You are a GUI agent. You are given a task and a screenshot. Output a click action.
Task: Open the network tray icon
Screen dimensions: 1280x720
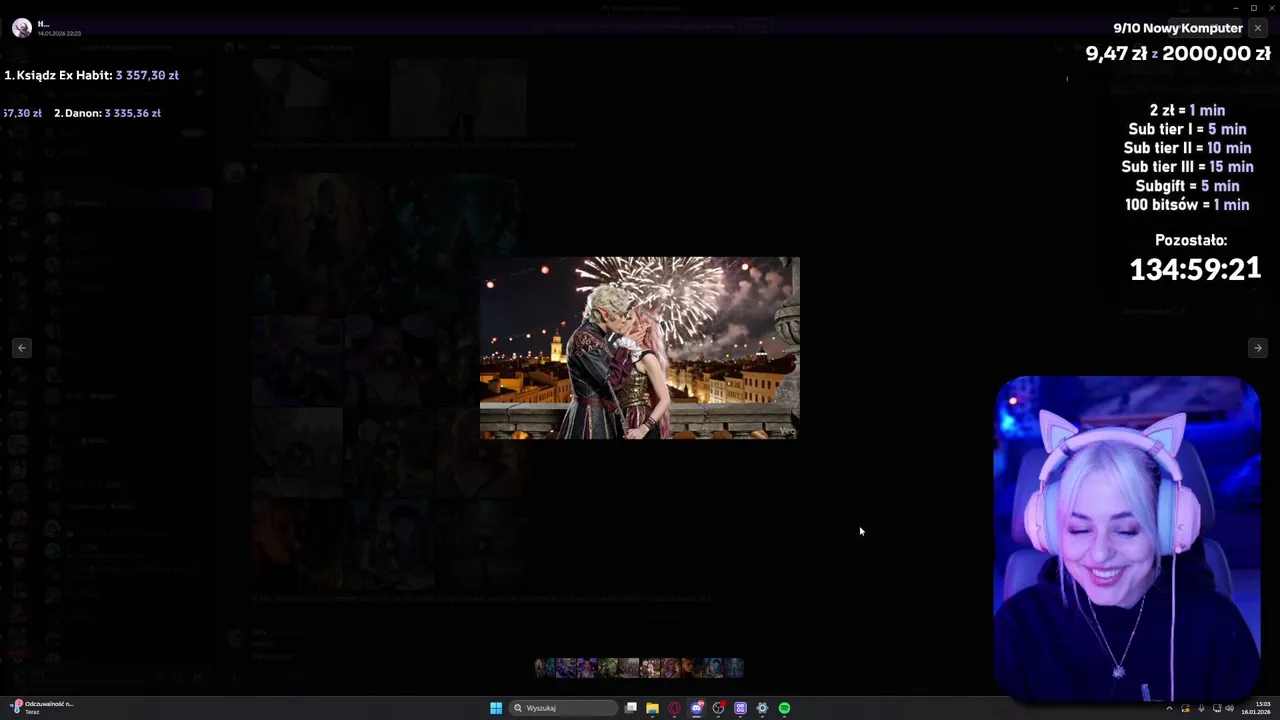point(1217,708)
